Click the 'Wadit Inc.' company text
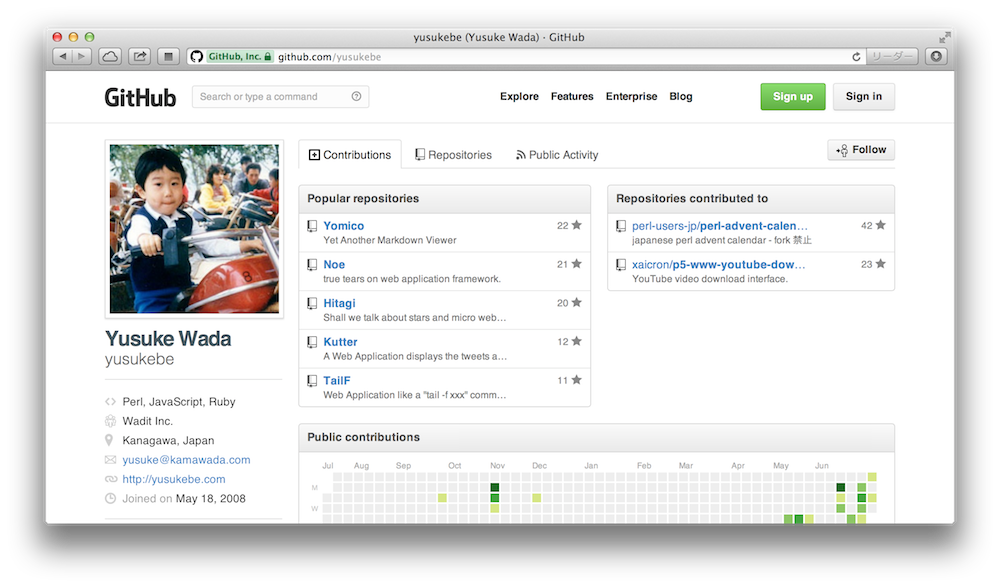 point(147,421)
